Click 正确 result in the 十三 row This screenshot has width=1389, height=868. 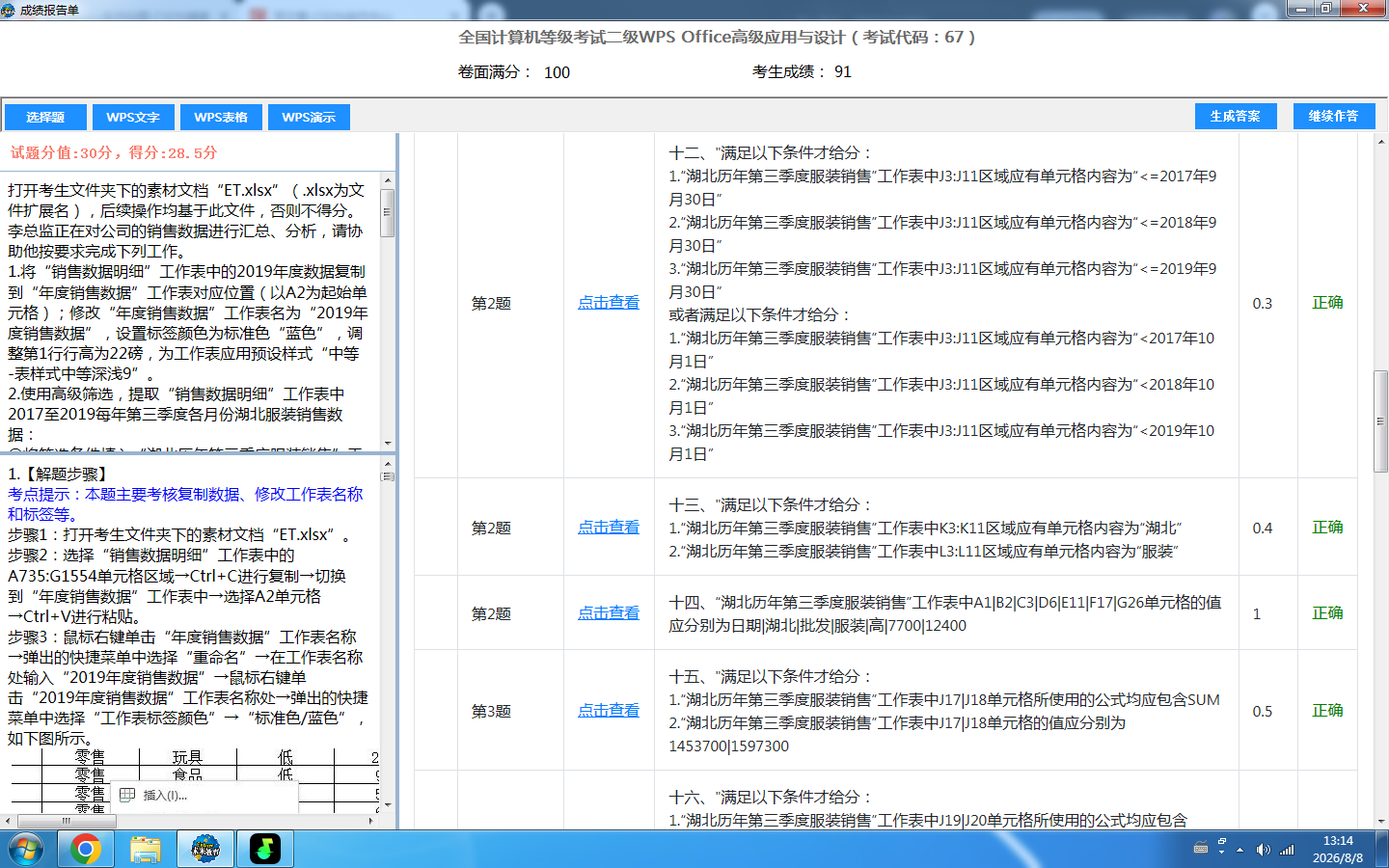pyautogui.click(x=1327, y=528)
